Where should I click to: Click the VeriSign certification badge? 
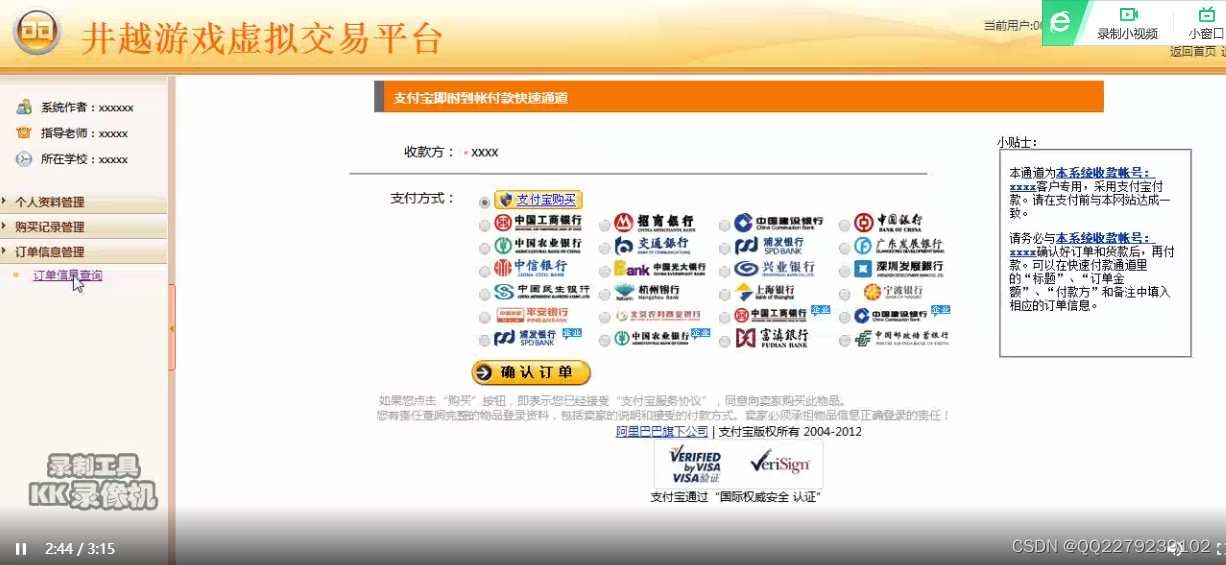(x=779, y=463)
